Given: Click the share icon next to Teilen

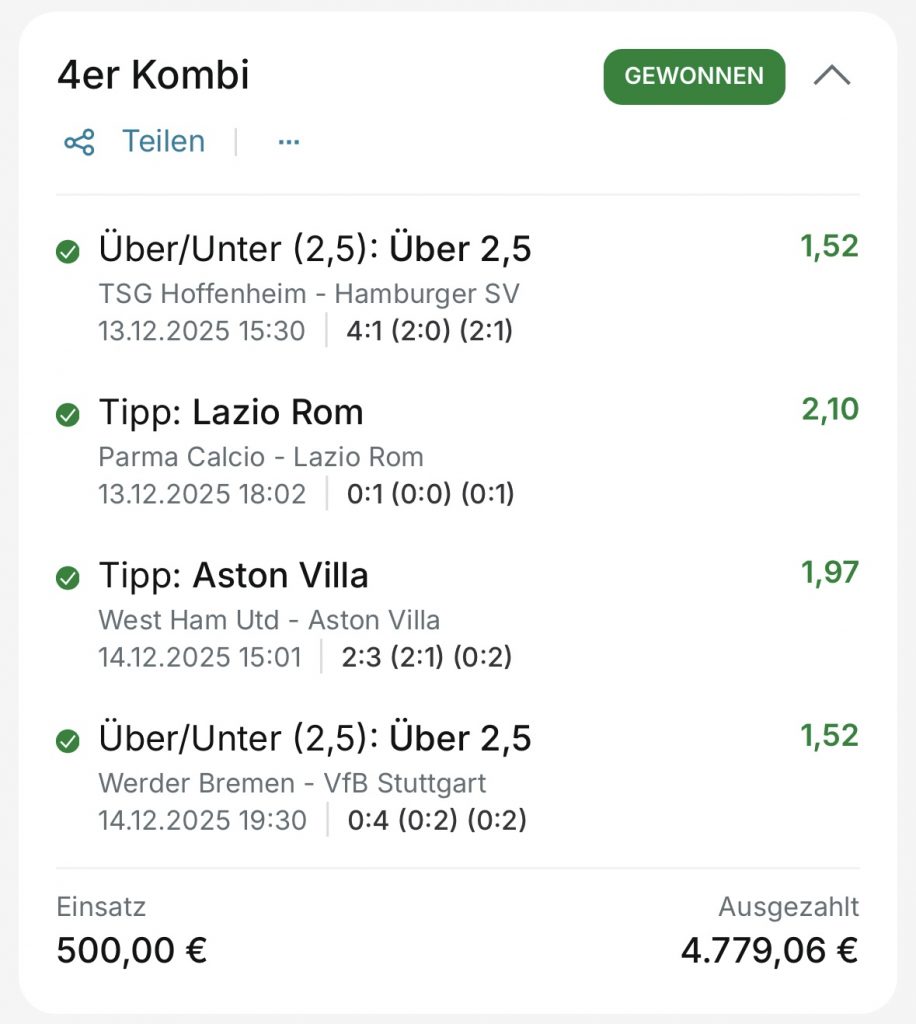Looking at the screenshot, I should click(79, 142).
